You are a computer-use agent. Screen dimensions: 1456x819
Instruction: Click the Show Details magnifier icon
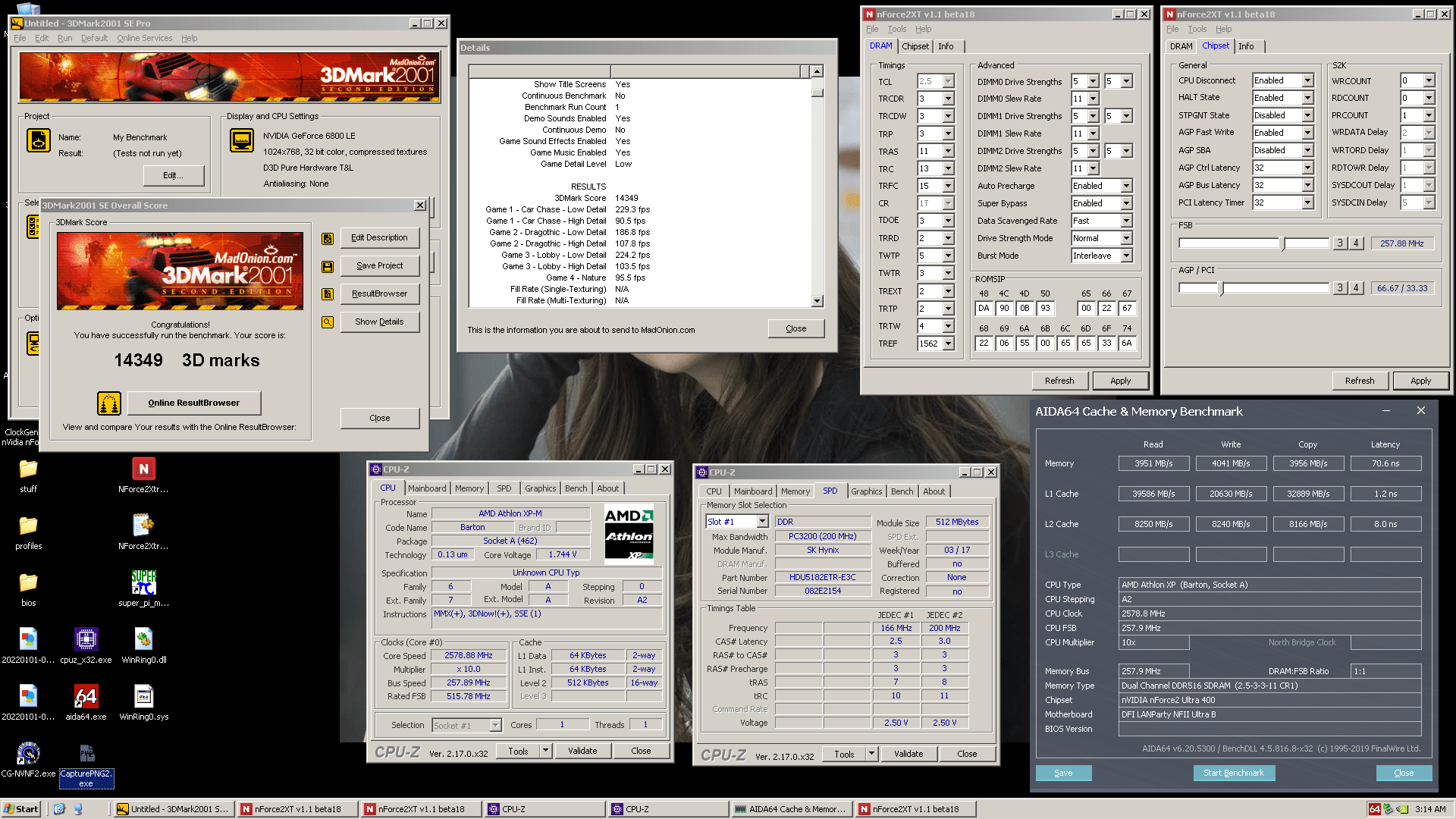click(327, 322)
